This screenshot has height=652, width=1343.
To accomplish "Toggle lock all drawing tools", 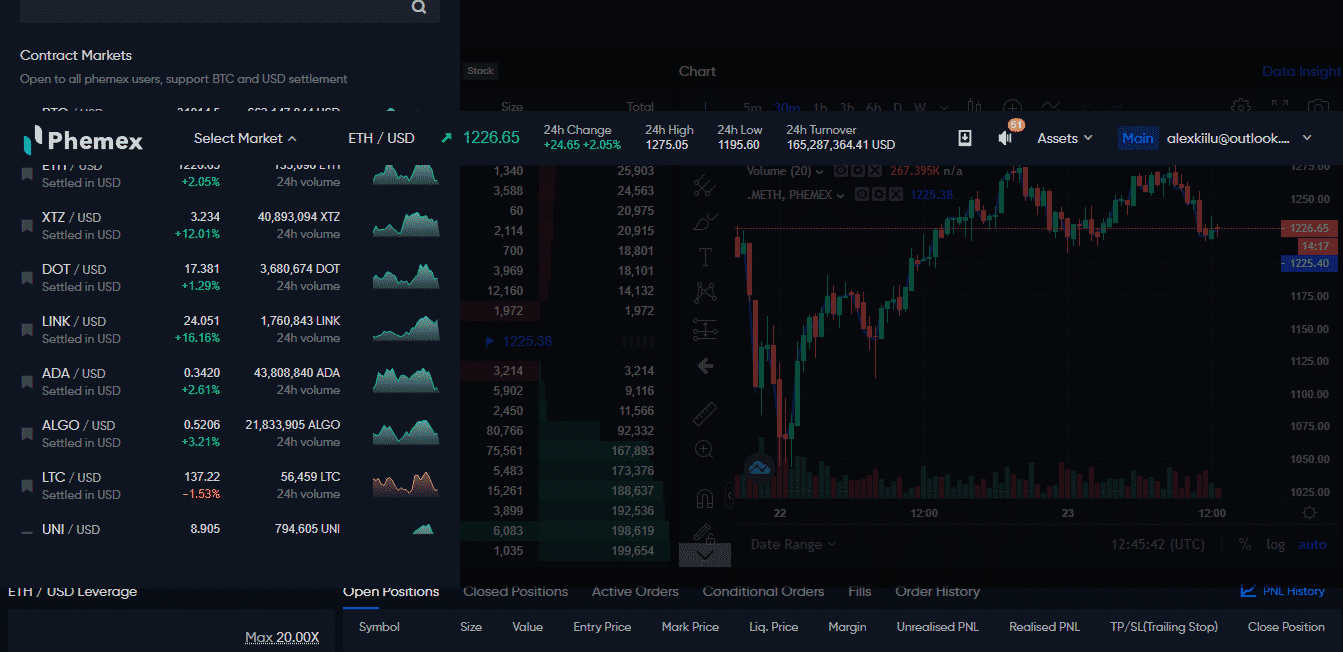I will click(705, 532).
